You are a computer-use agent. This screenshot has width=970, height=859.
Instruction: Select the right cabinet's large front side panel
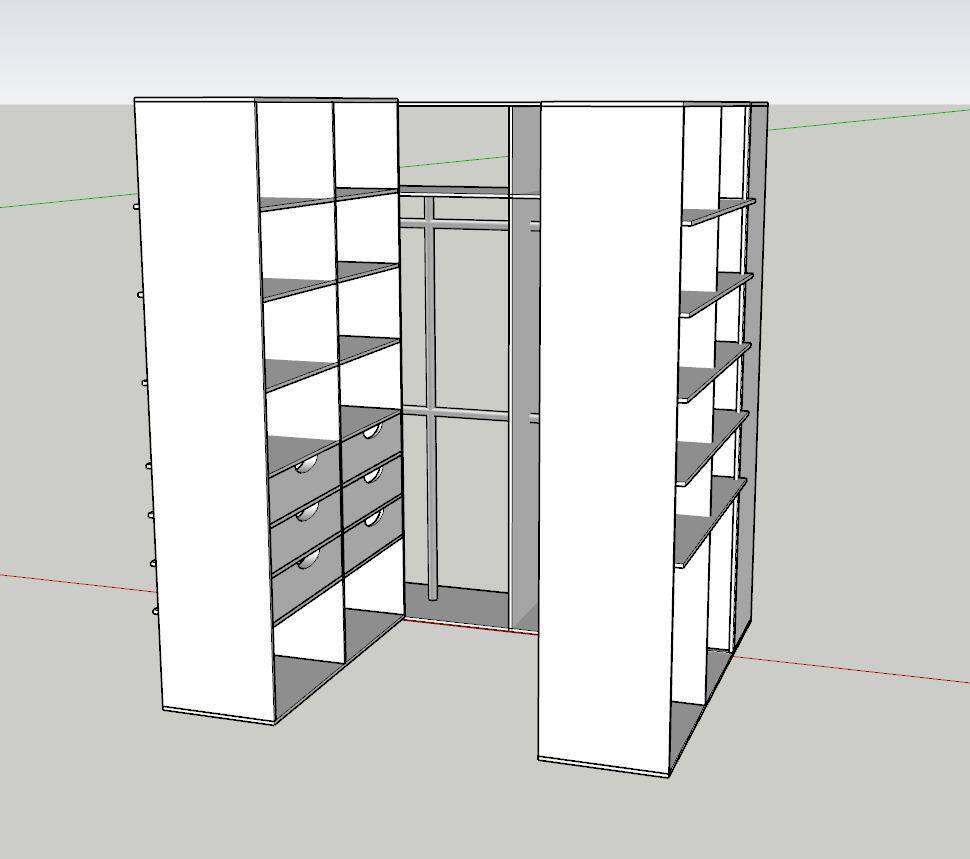click(607, 430)
